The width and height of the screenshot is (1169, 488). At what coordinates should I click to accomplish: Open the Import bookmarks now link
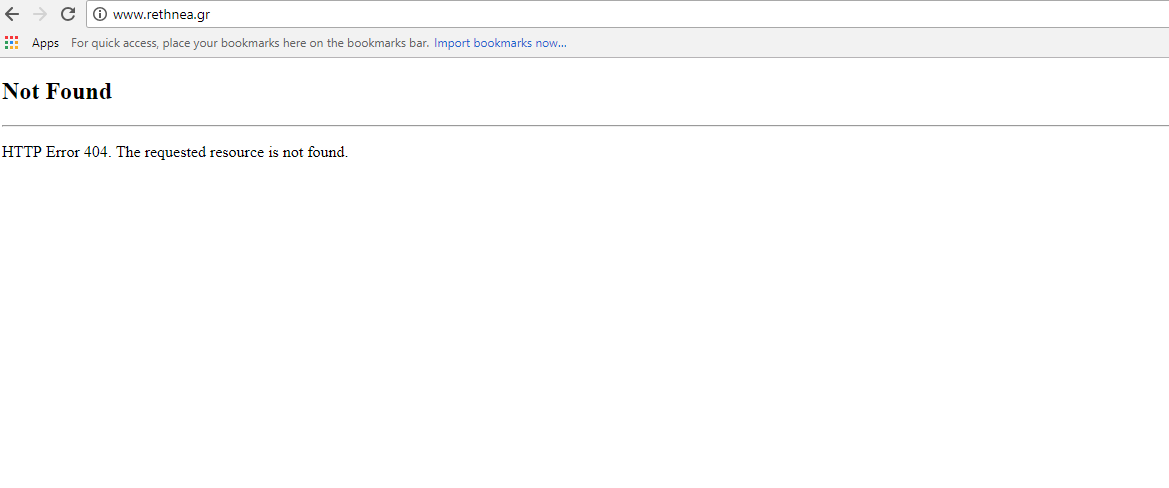pyautogui.click(x=500, y=43)
